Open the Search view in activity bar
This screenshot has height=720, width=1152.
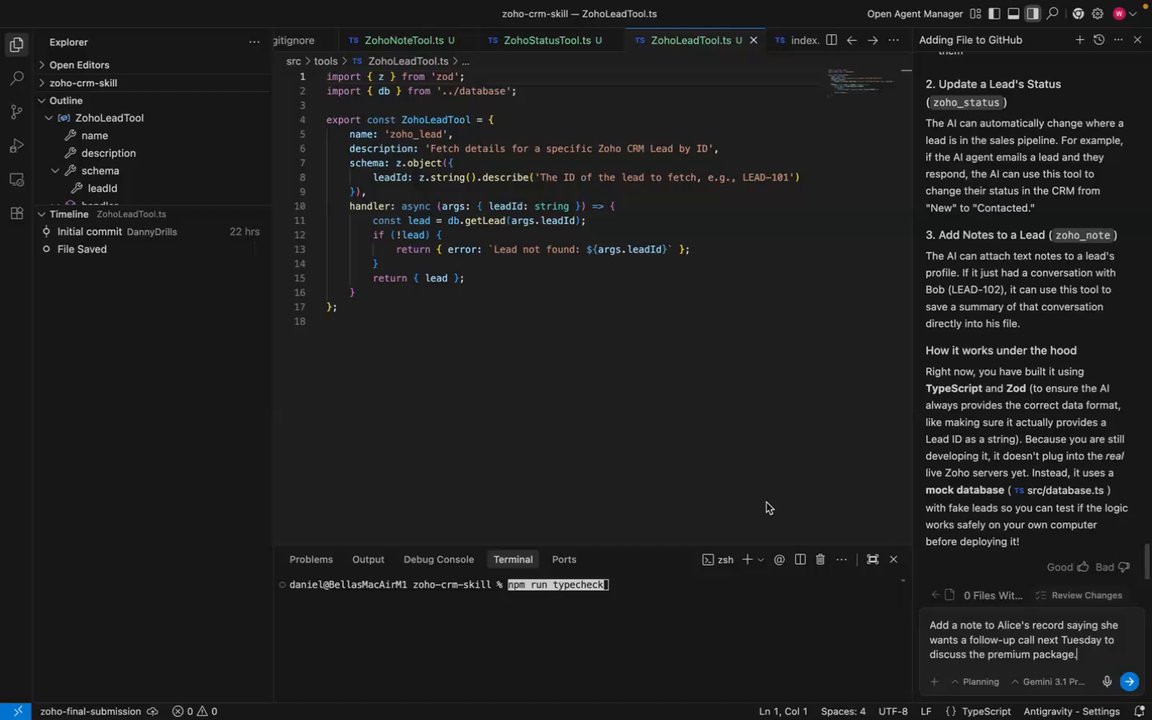16,78
